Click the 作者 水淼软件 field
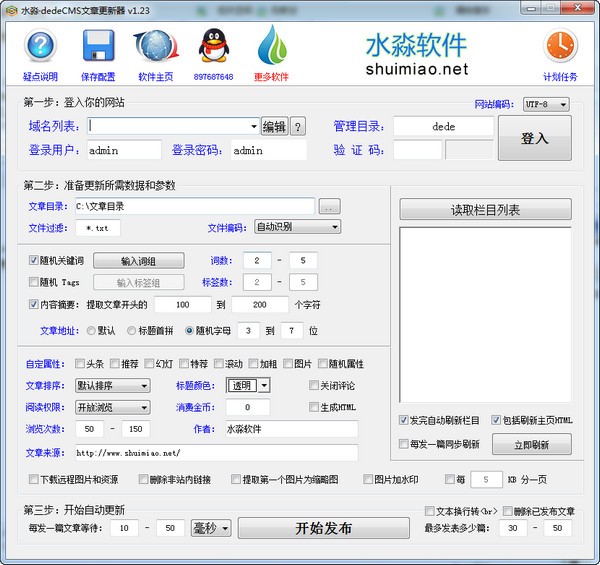This screenshot has width=600, height=565. coord(292,429)
